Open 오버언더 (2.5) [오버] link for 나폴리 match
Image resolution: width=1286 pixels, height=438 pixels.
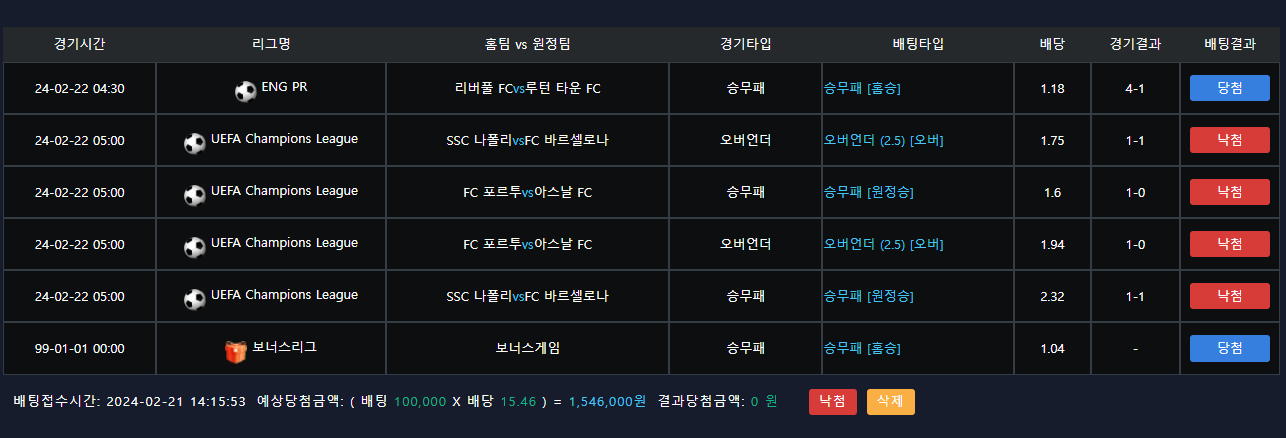(883, 140)
